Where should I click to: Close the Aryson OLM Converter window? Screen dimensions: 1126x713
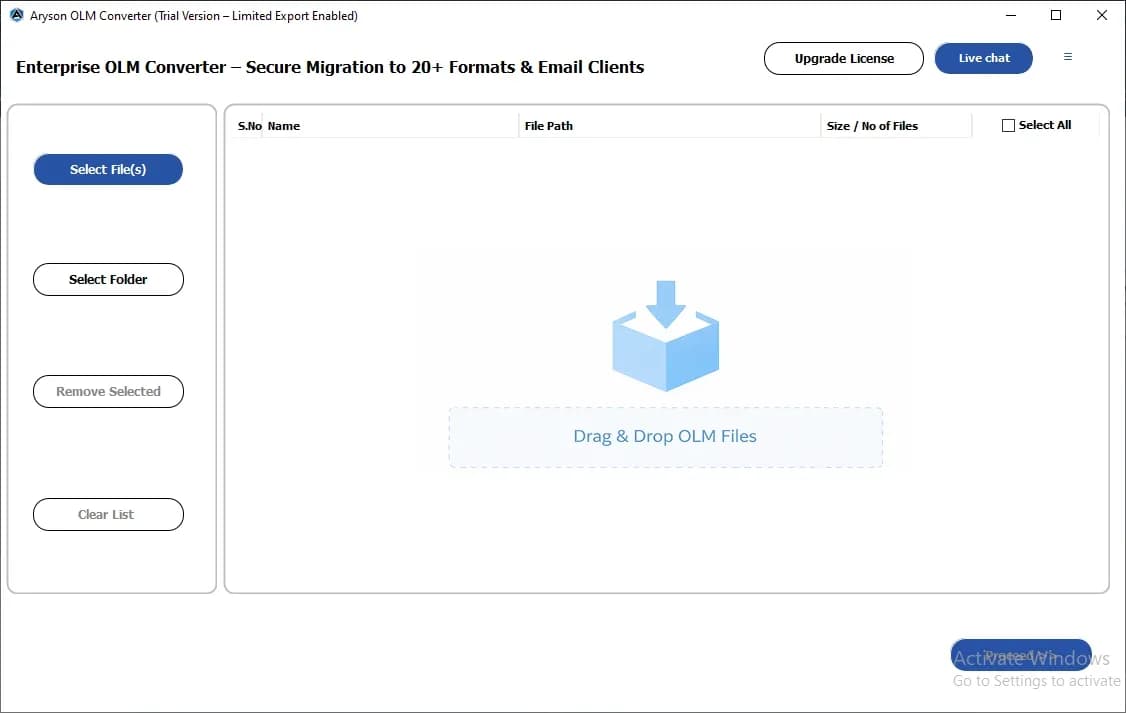pyautogui.click(x=1102, y=15)
